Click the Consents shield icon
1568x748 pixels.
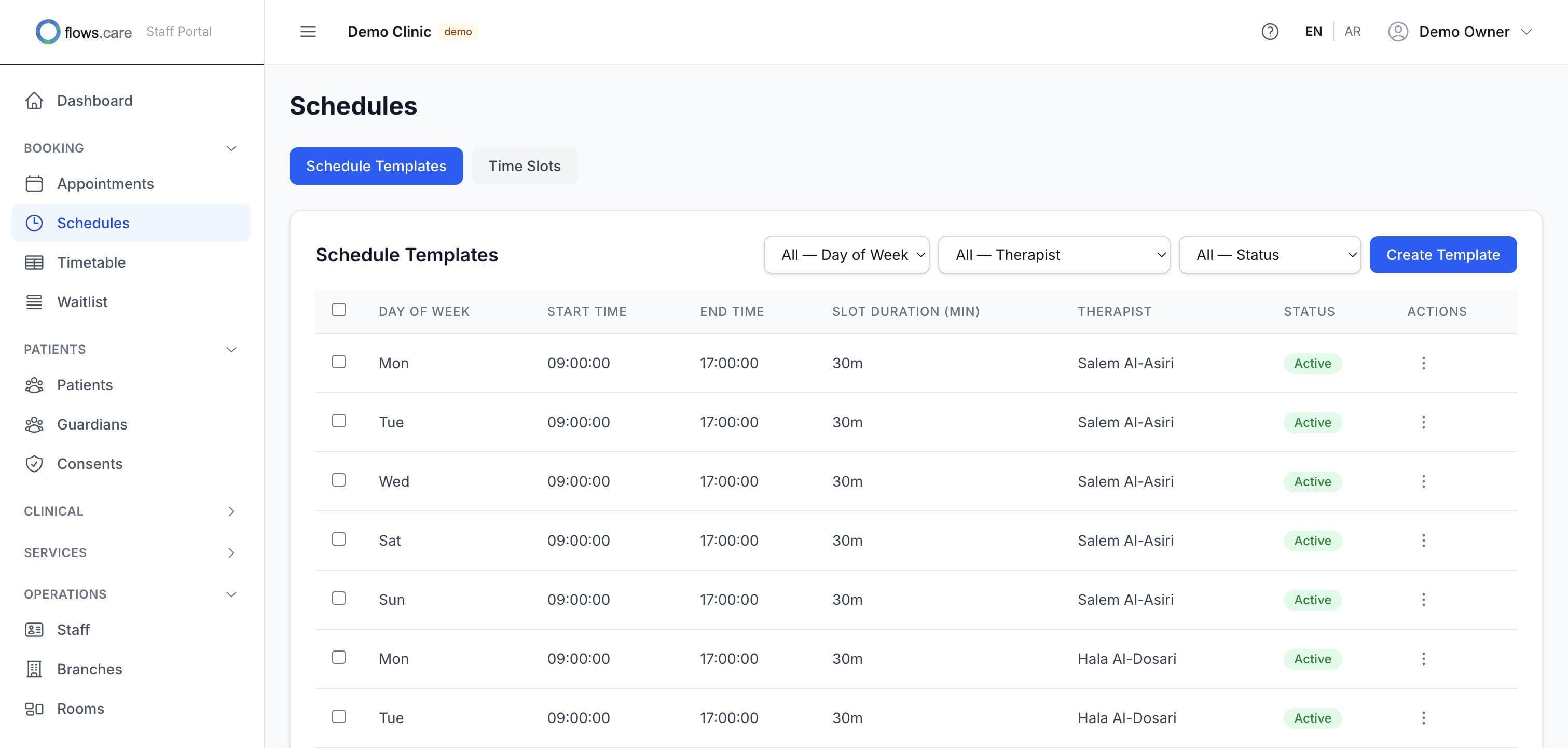34,464
